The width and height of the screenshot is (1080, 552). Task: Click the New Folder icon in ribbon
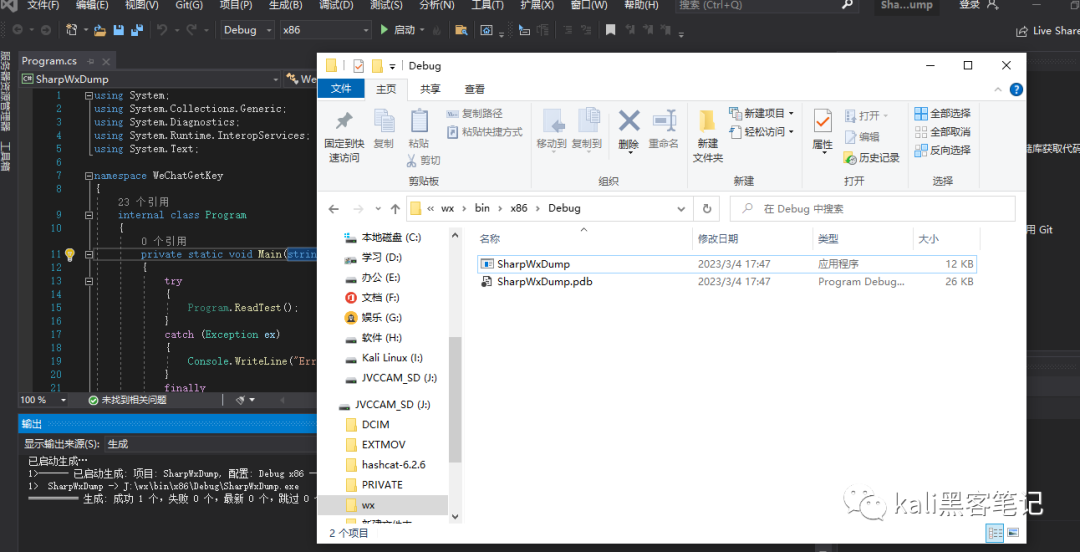(707, 121)
